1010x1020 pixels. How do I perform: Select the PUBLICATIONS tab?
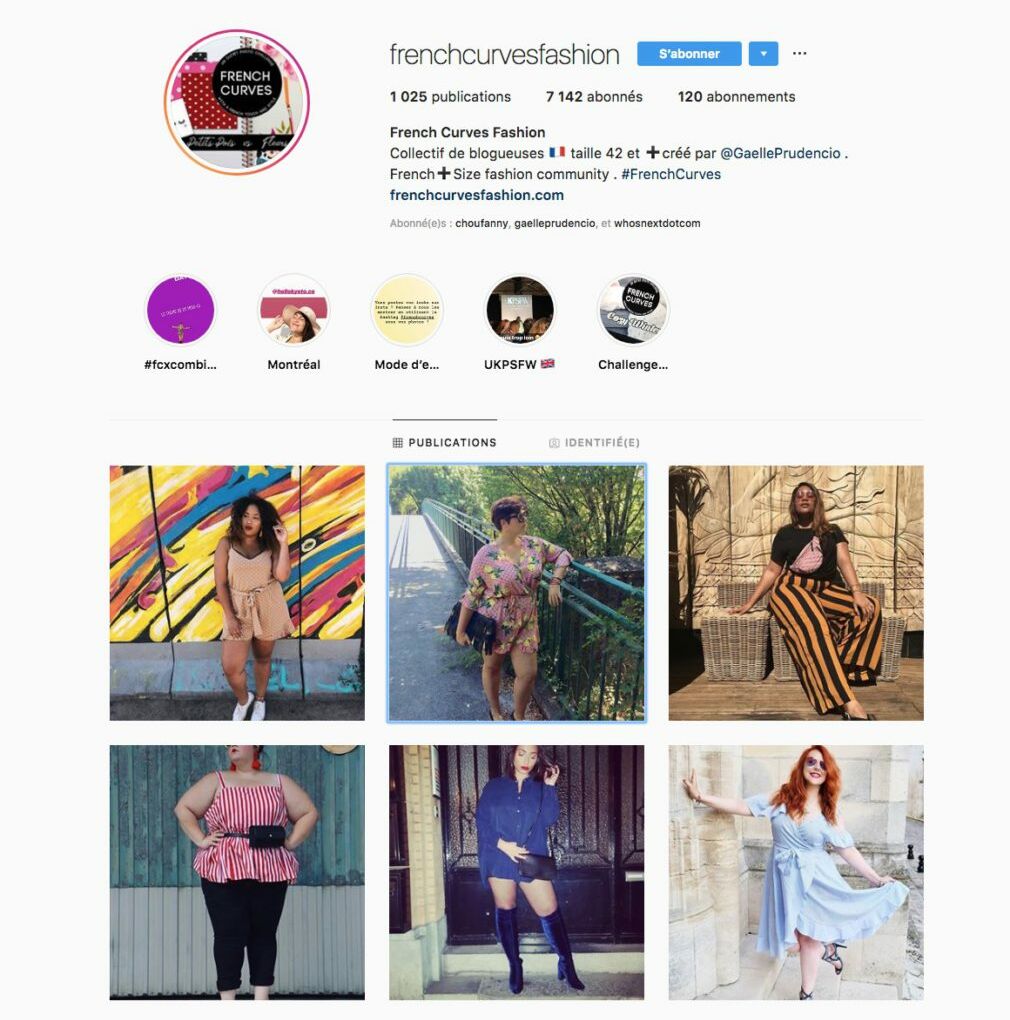coord(445,443)
